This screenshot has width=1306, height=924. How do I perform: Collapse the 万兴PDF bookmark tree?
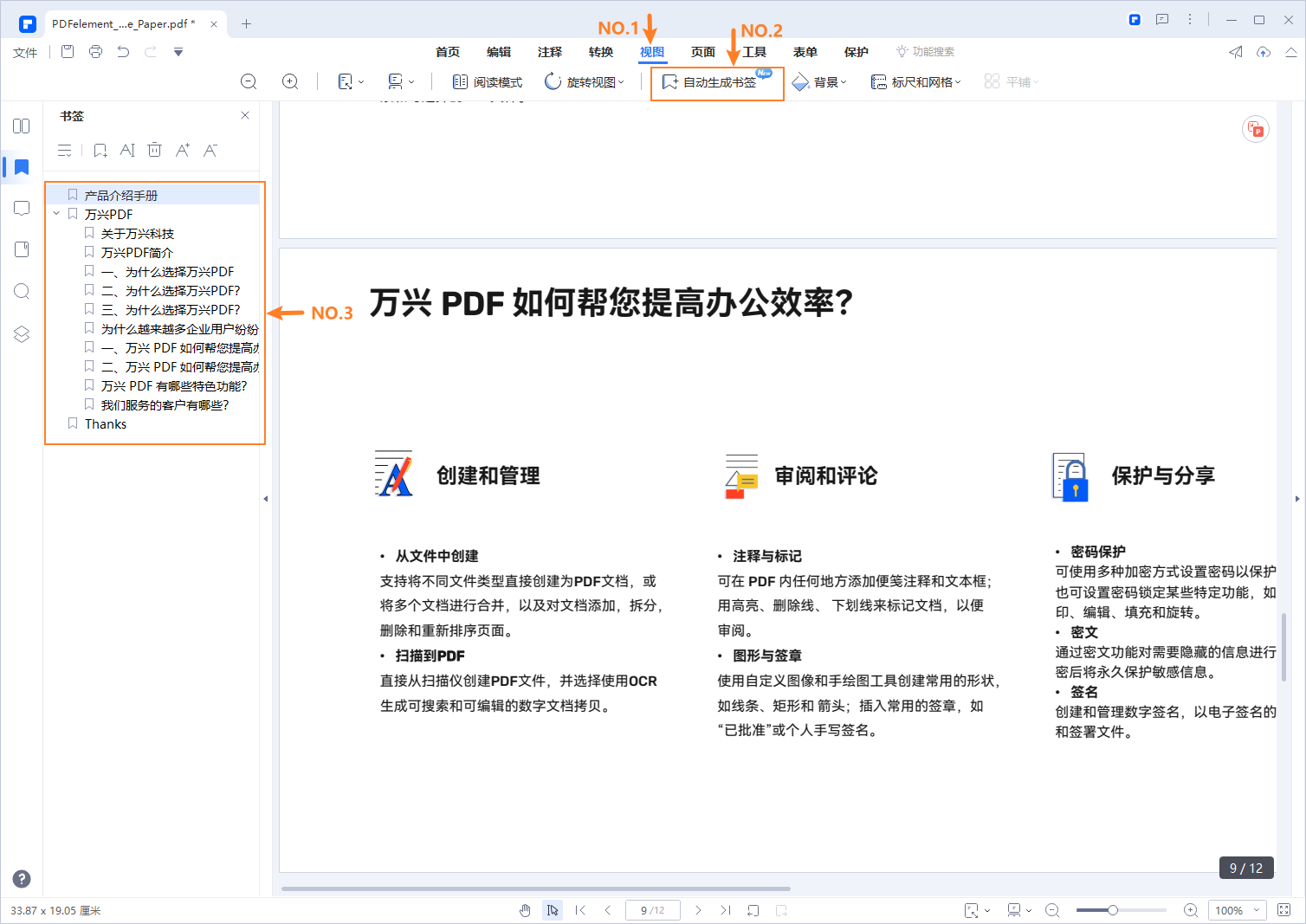pyautogui.click(x=57, y=213)
